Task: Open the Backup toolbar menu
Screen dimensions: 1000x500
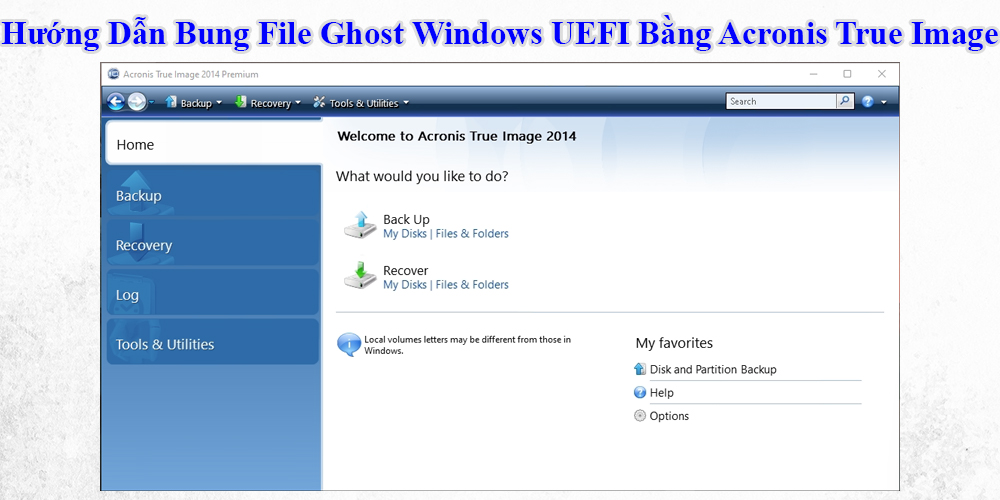Action: pos(196,103)
